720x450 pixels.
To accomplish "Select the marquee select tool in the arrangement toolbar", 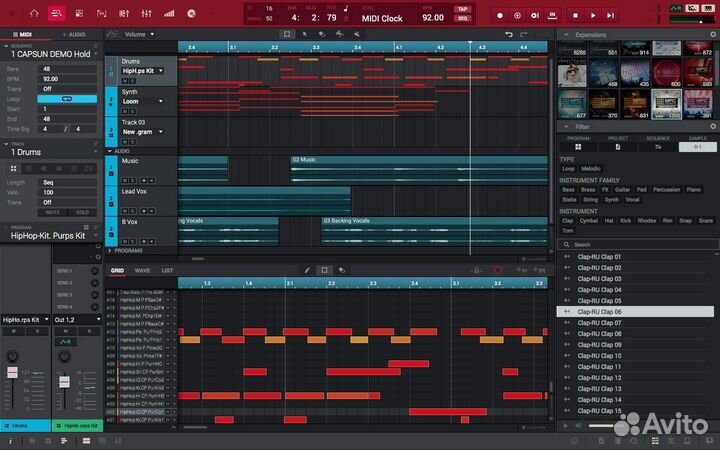I will click(287, 34).
